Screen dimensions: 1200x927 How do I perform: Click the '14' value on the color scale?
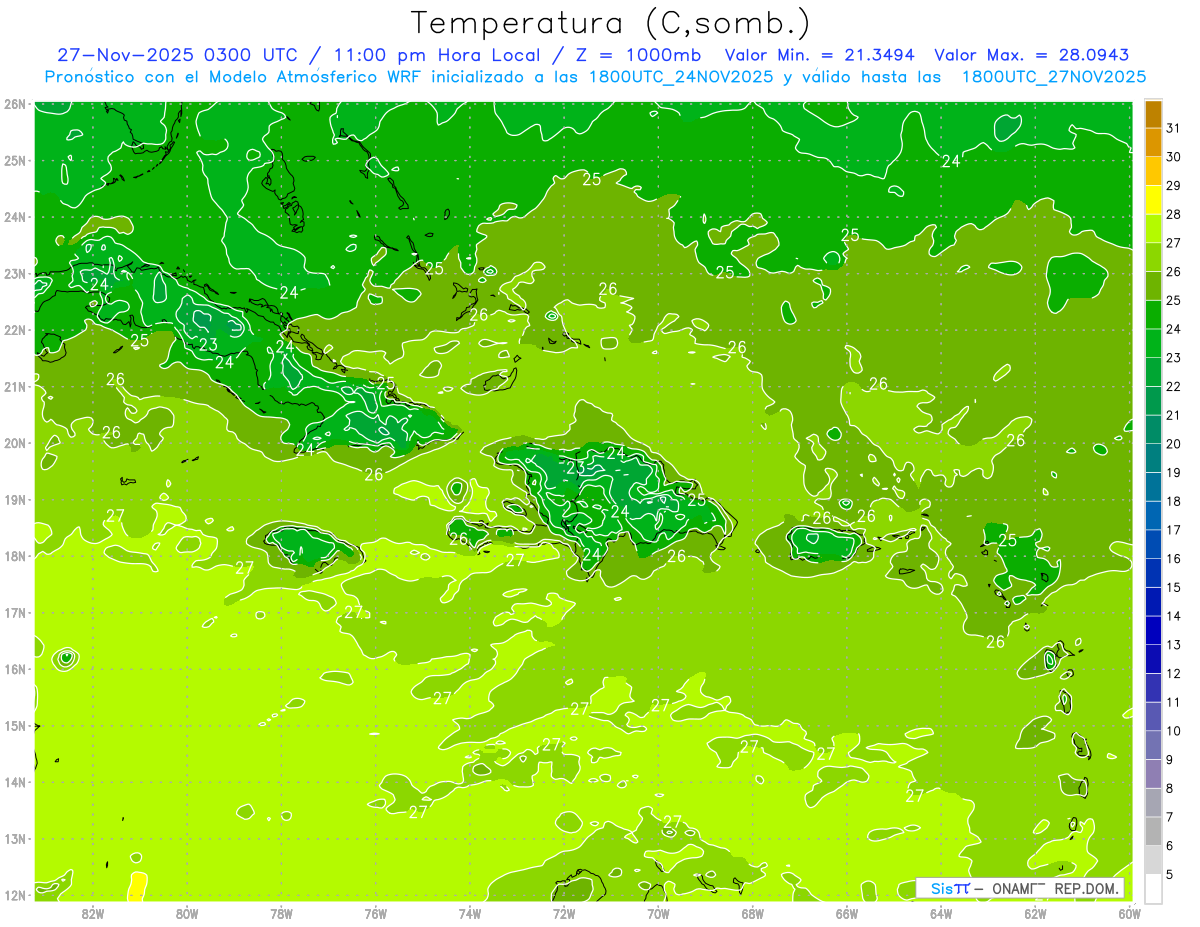[1174, 616]
